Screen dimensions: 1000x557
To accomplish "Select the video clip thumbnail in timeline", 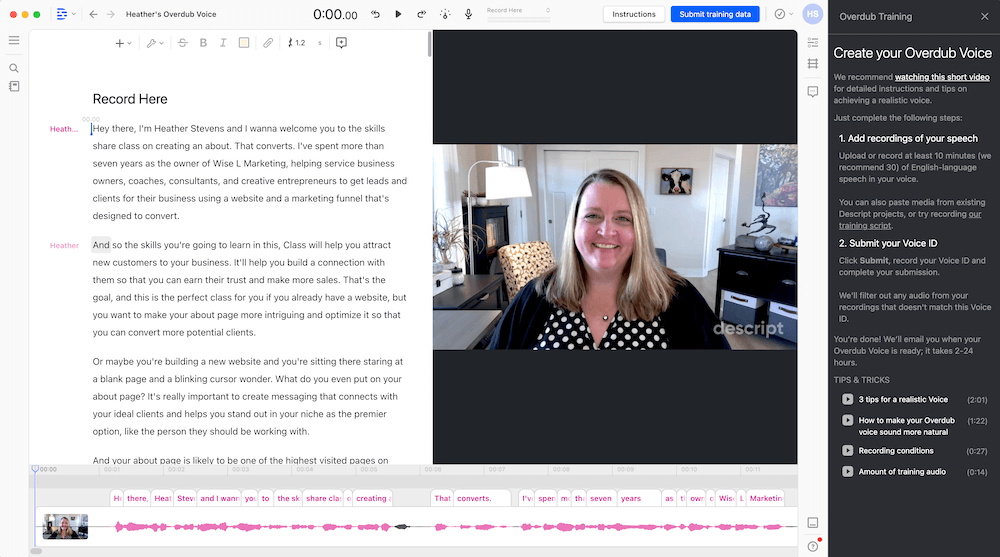I will (65, 526).
